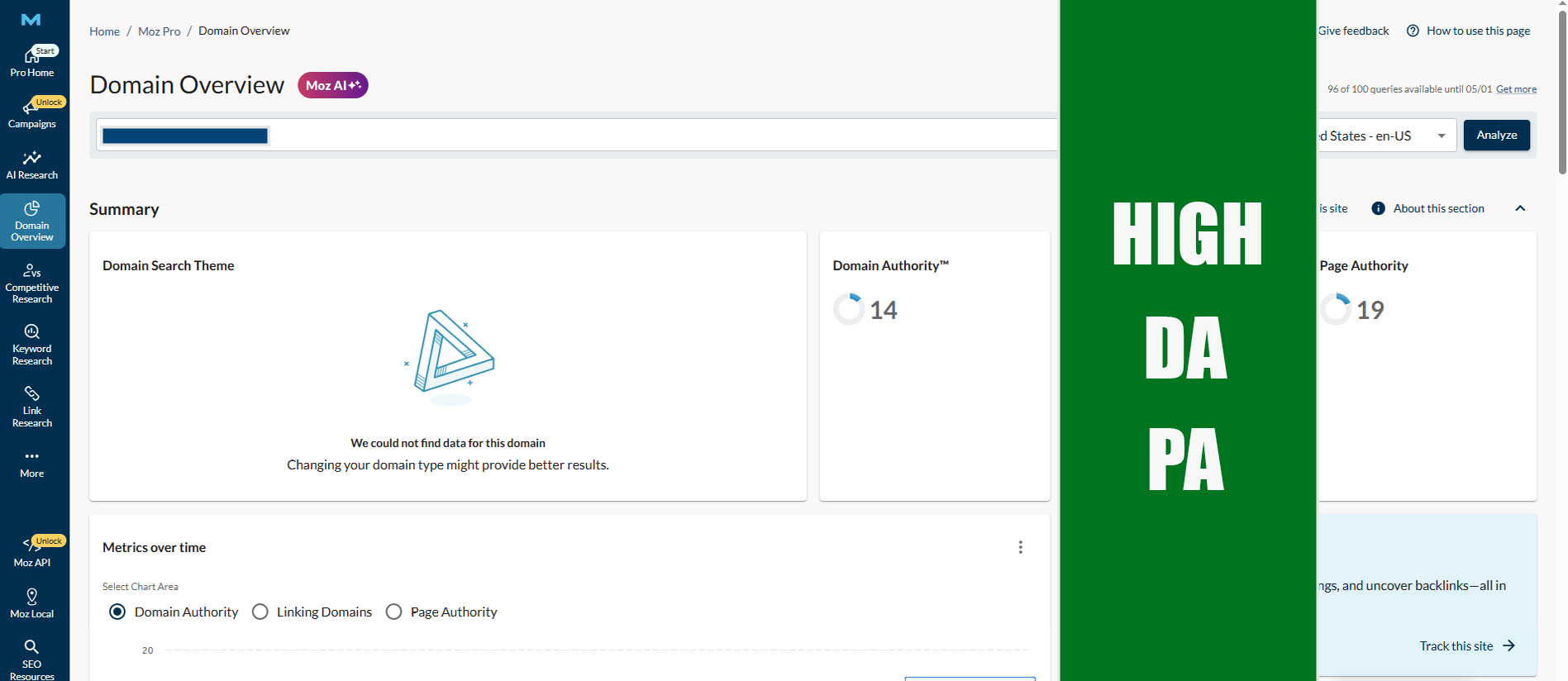Open AI Research in sidebar
The image size is (1568, 681).
(32, 165)
